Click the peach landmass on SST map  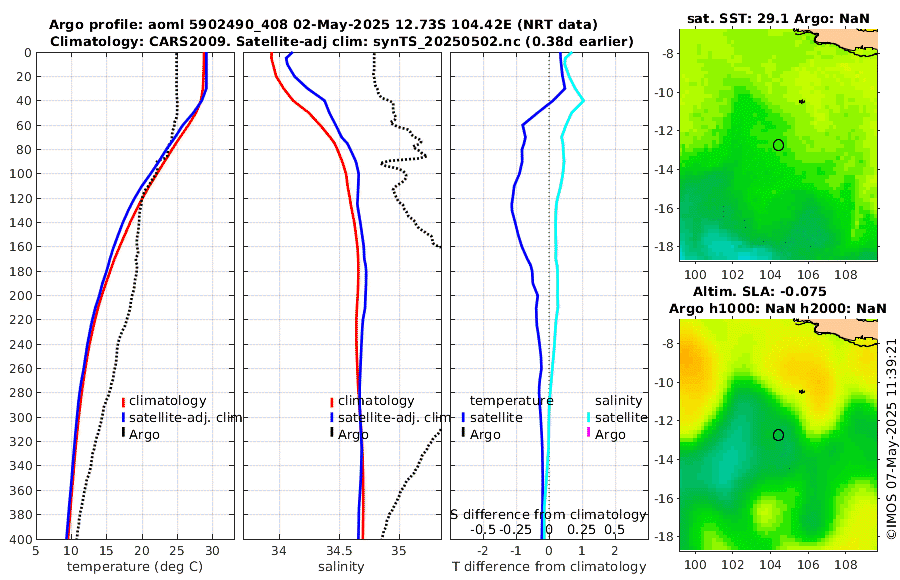click(x=849, y=40)
